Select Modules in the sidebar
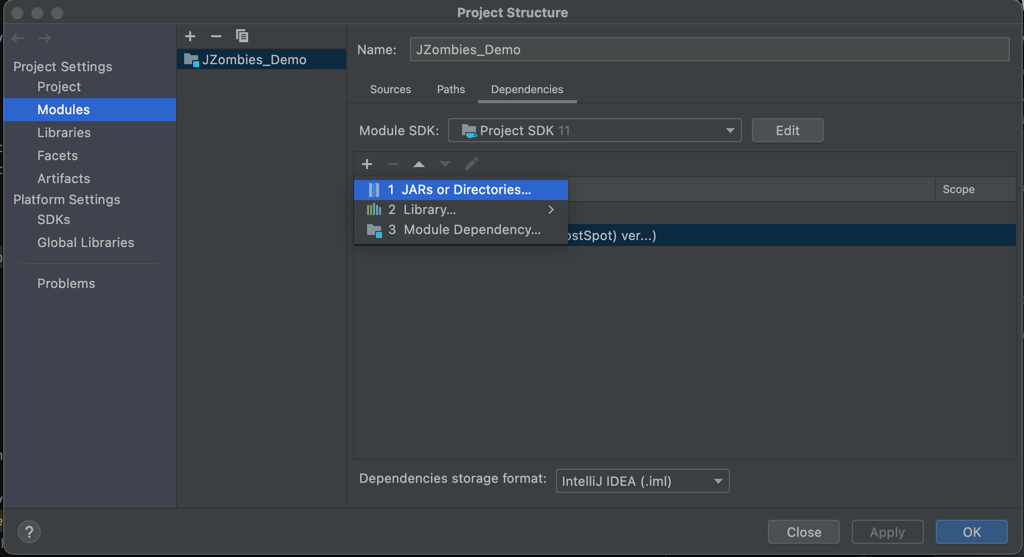The image size is (1024, 557). pos(89,110)
